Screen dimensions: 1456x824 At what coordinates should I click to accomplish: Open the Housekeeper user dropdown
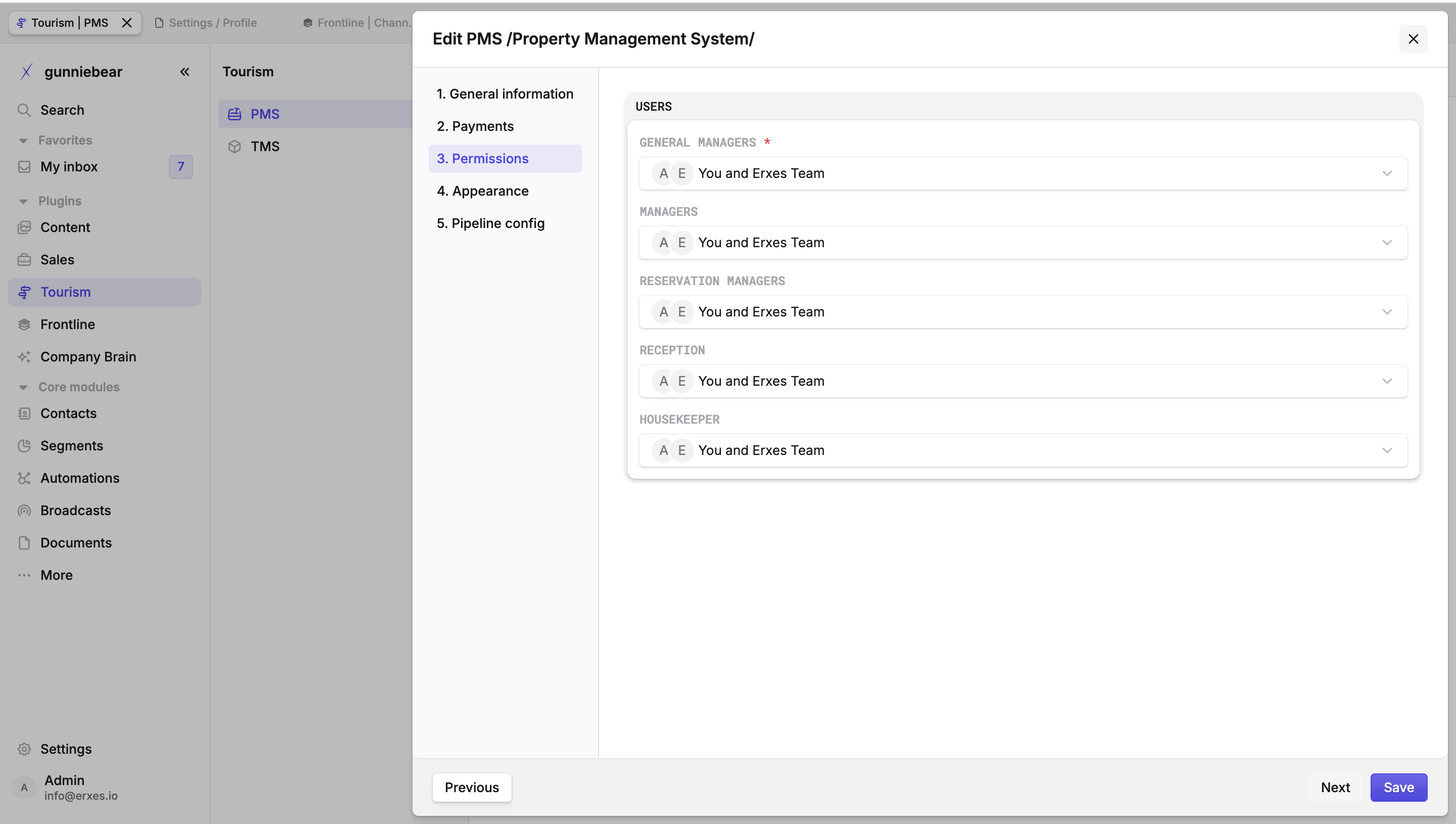1023,450
